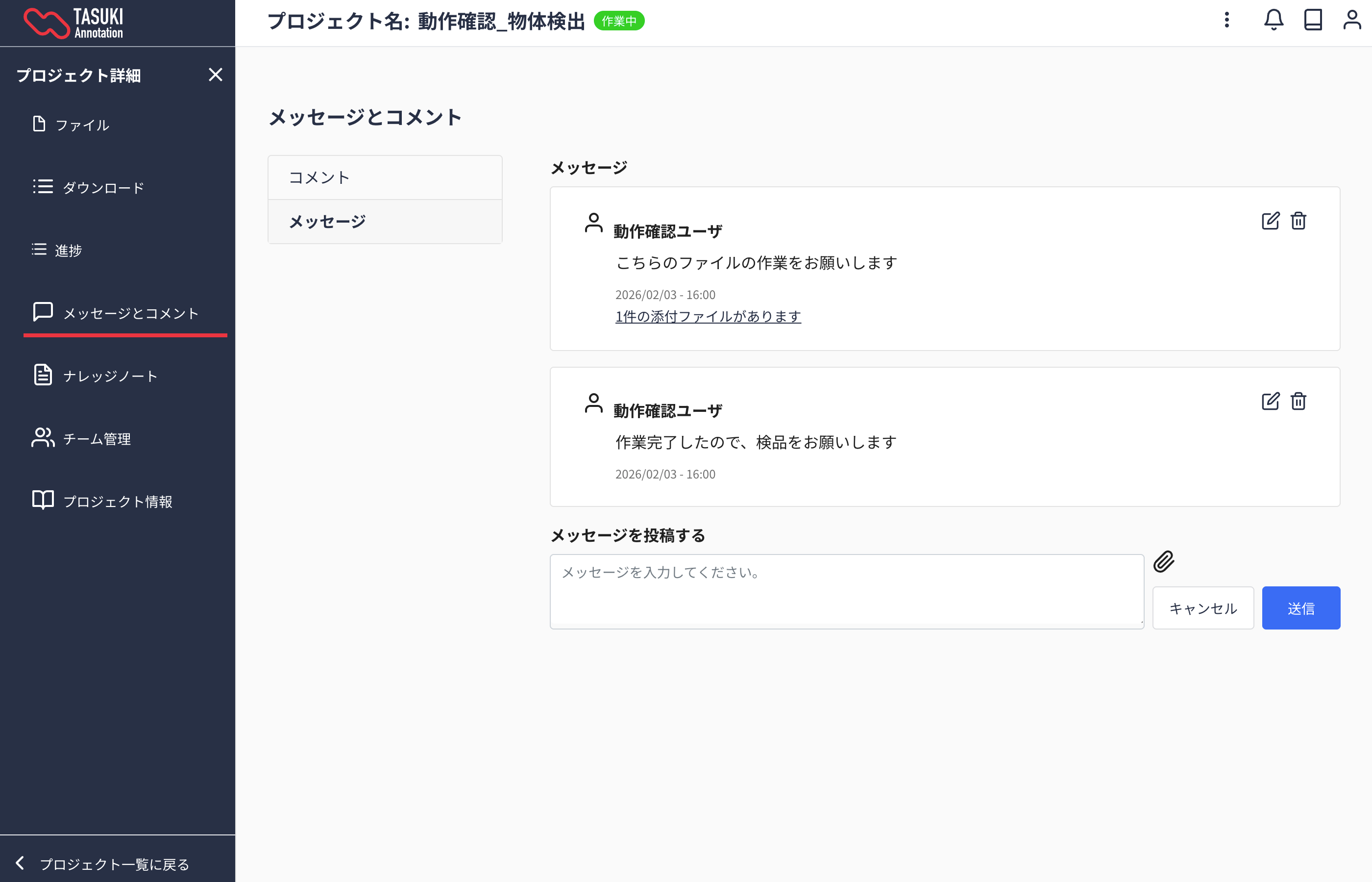1372x882 pixels.
Task: Click inside the message input field
Action: click(846, 590)
